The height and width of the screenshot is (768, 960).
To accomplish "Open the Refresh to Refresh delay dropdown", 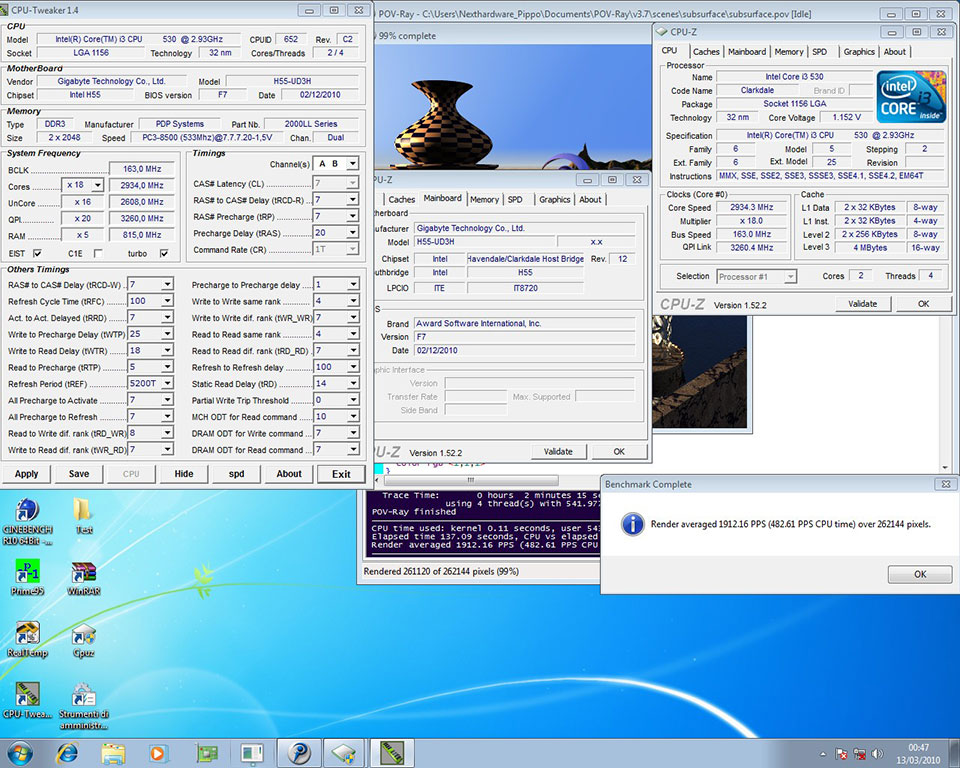I will pos(353,367).
